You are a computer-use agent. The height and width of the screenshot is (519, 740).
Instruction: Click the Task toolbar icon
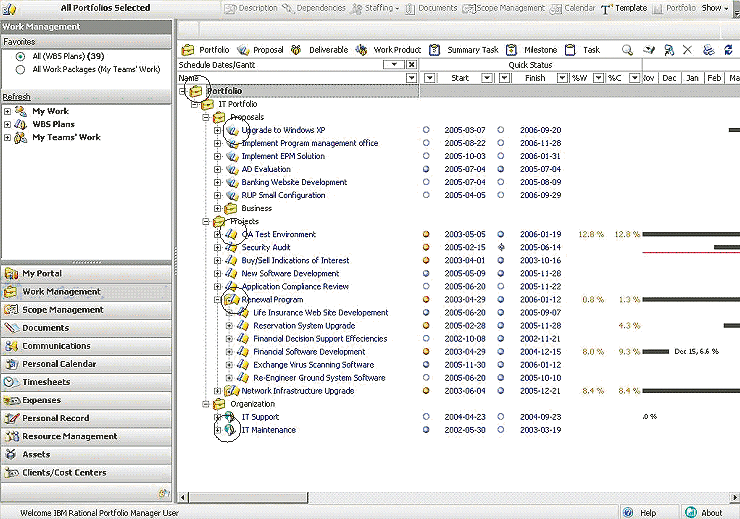pos(571,50)
